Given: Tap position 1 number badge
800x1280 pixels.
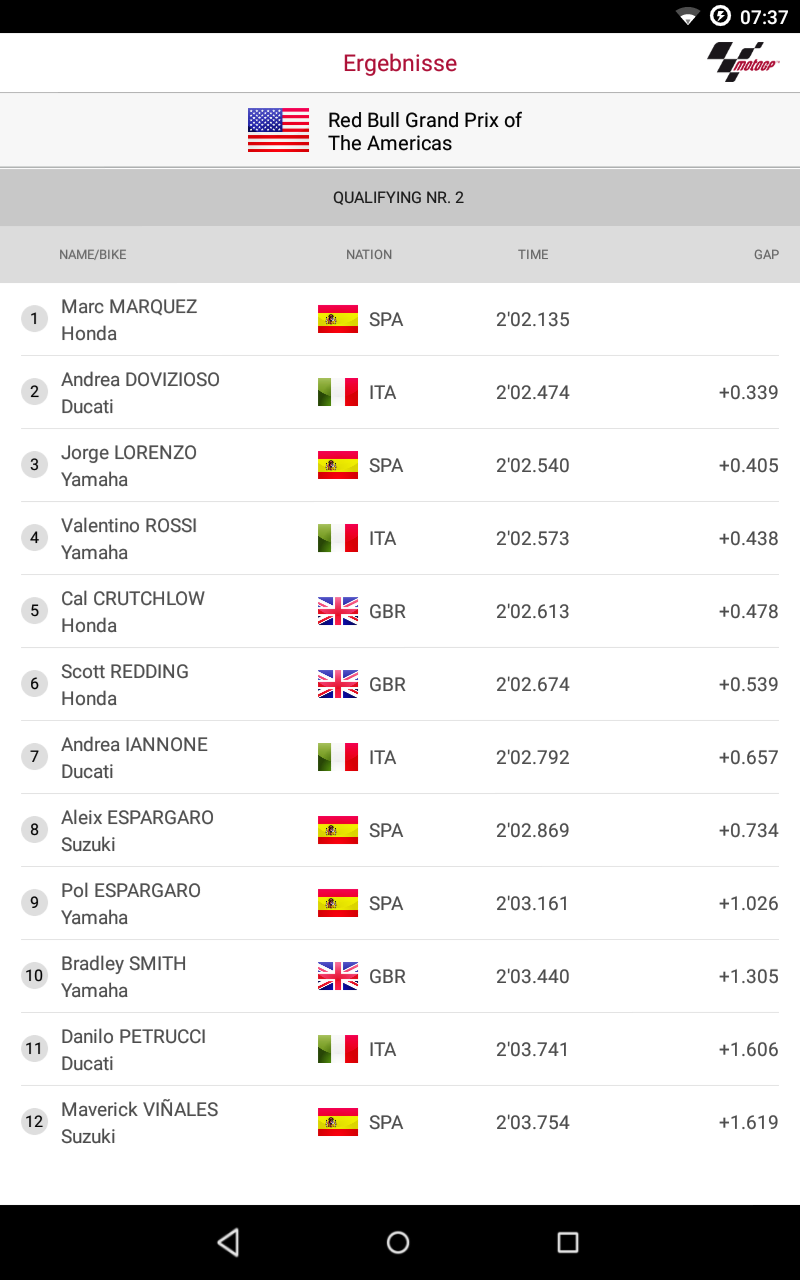Looking at the screenshot, I should 35,319.
